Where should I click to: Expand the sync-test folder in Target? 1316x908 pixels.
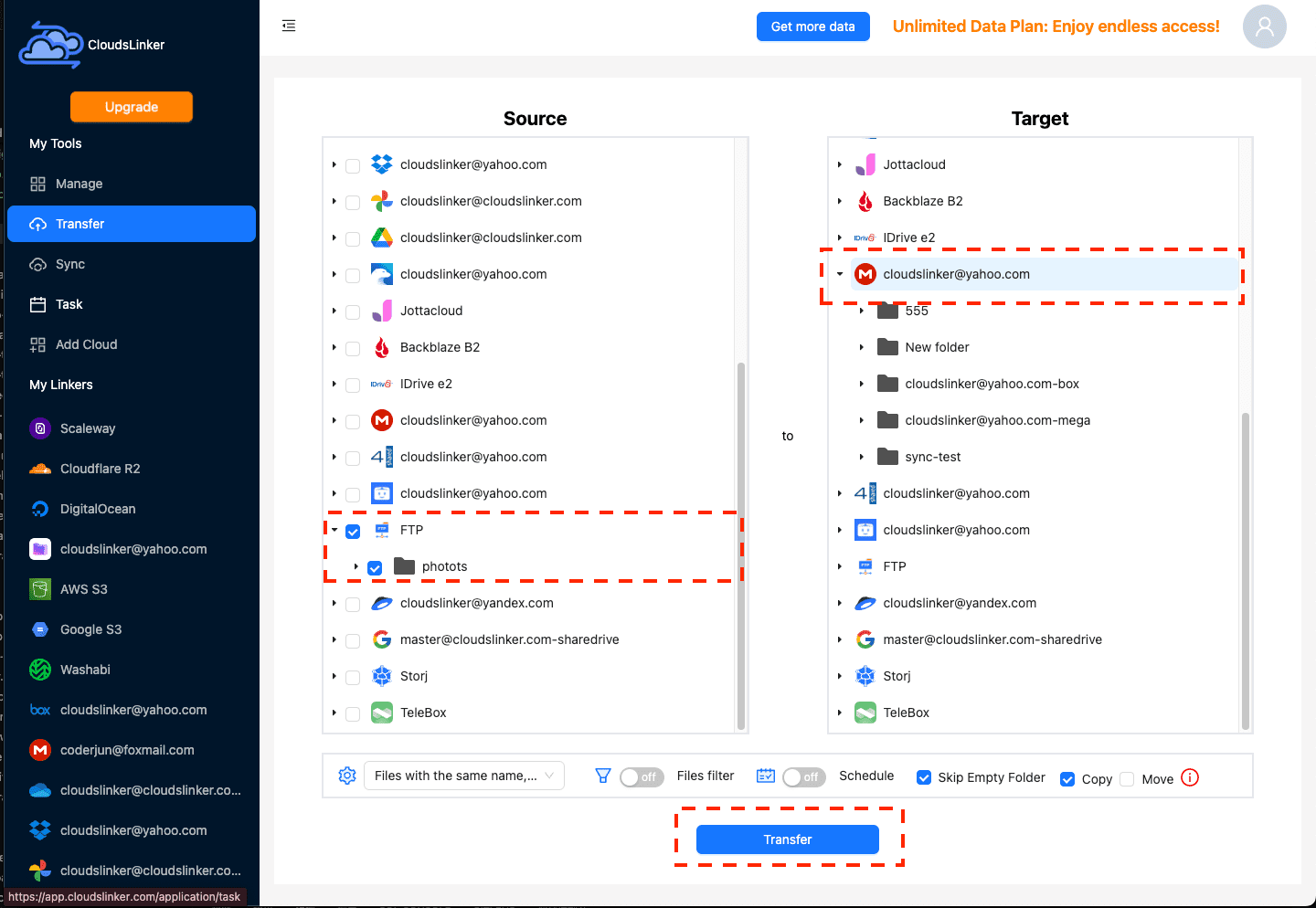(x=862, y=457)
